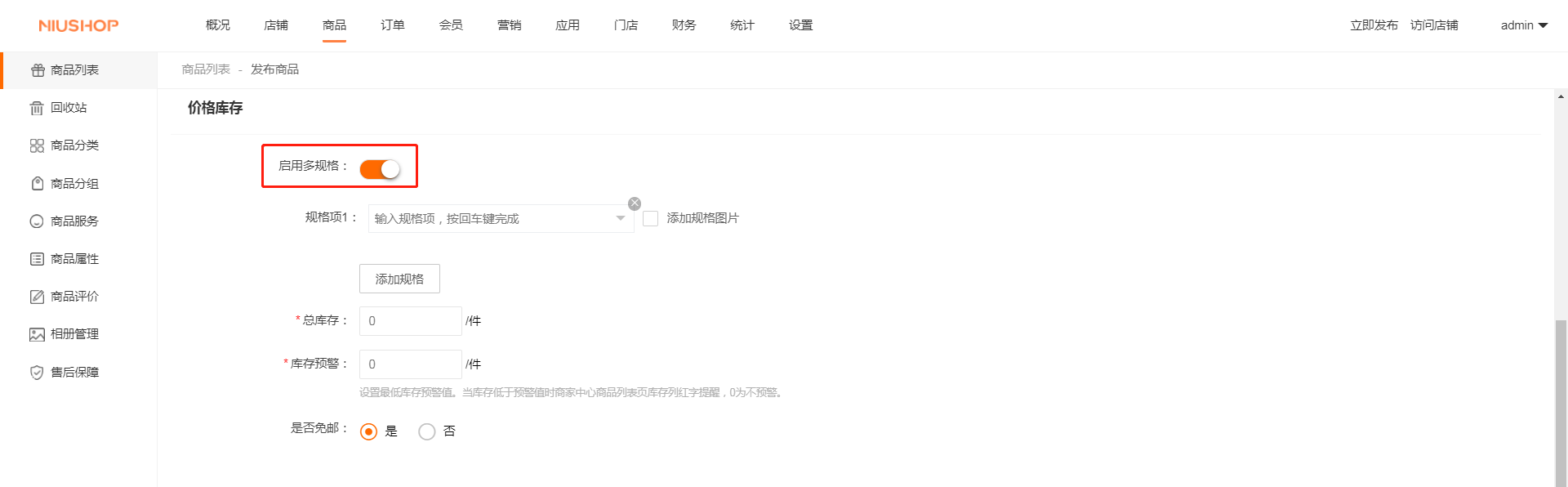Open the 会员 top menu
This screenshot has width=1568, height=487.
[x=451, y=25]
